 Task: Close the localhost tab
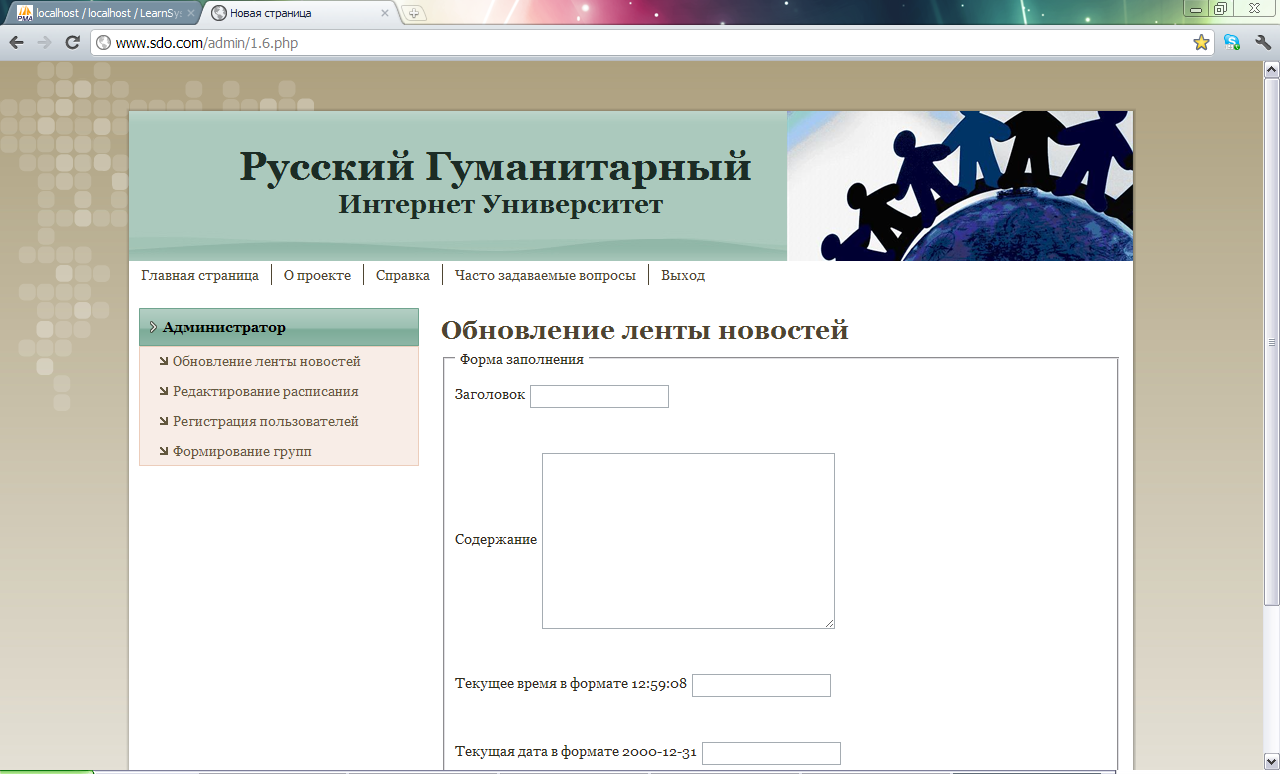coord(189,13)
